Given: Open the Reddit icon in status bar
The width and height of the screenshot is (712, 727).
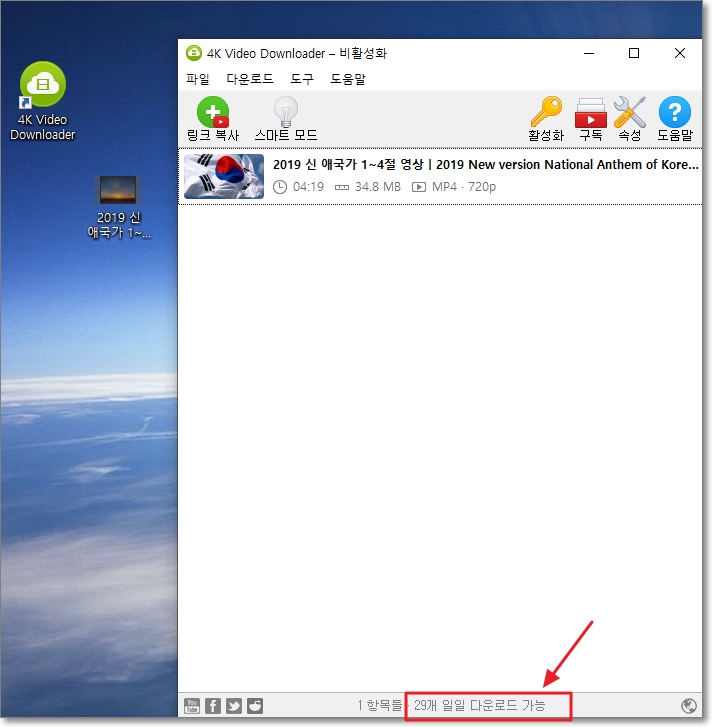Looking at the screenshot, I should pos(255,706).
